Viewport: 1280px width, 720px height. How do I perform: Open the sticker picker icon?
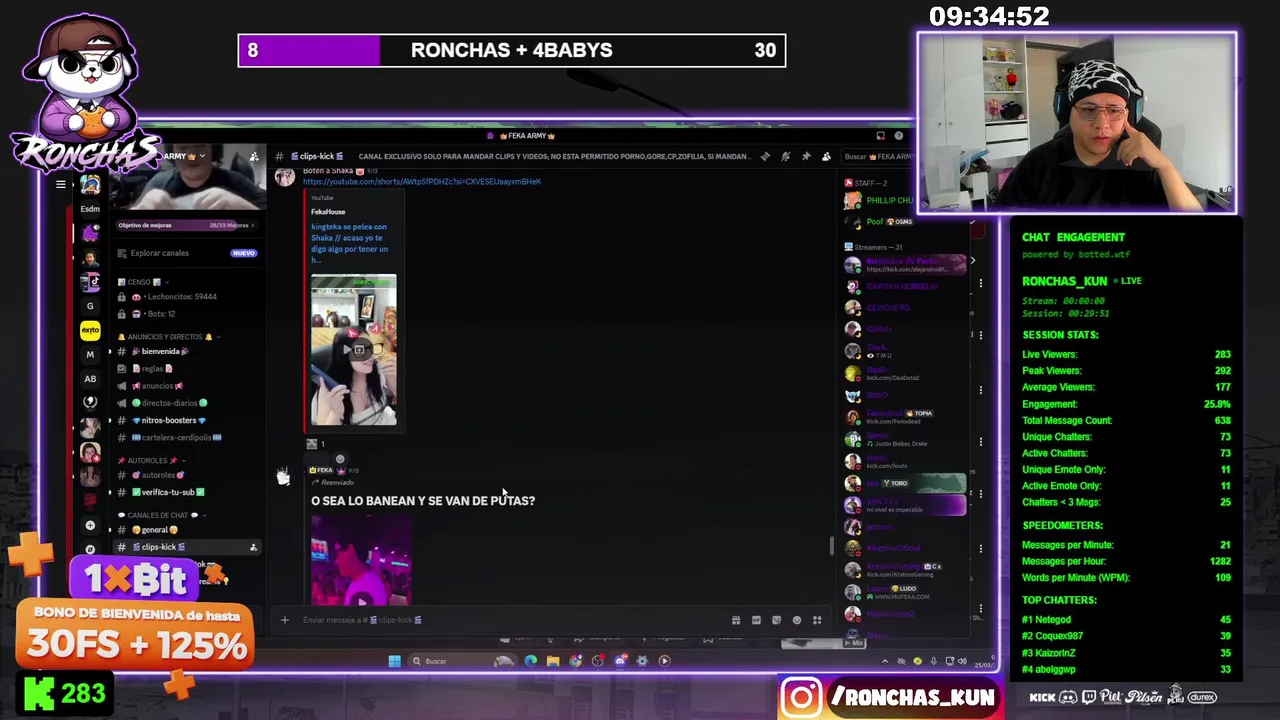[x=776, y=620]
